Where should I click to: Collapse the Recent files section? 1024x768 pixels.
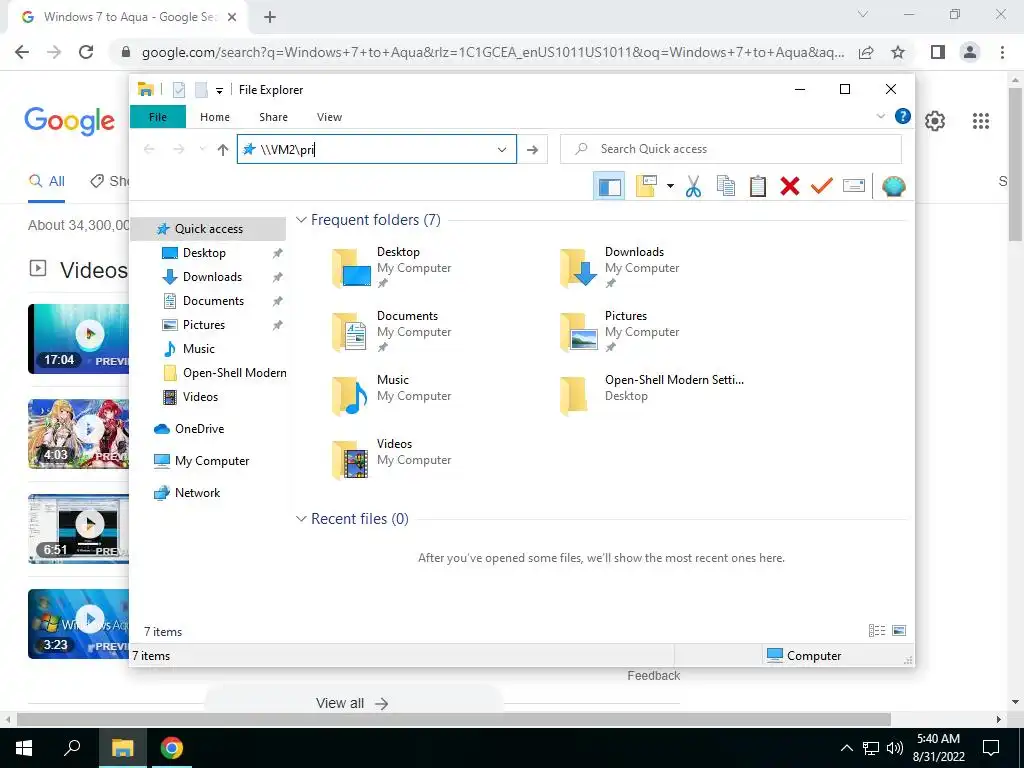(x=301, y=519)
